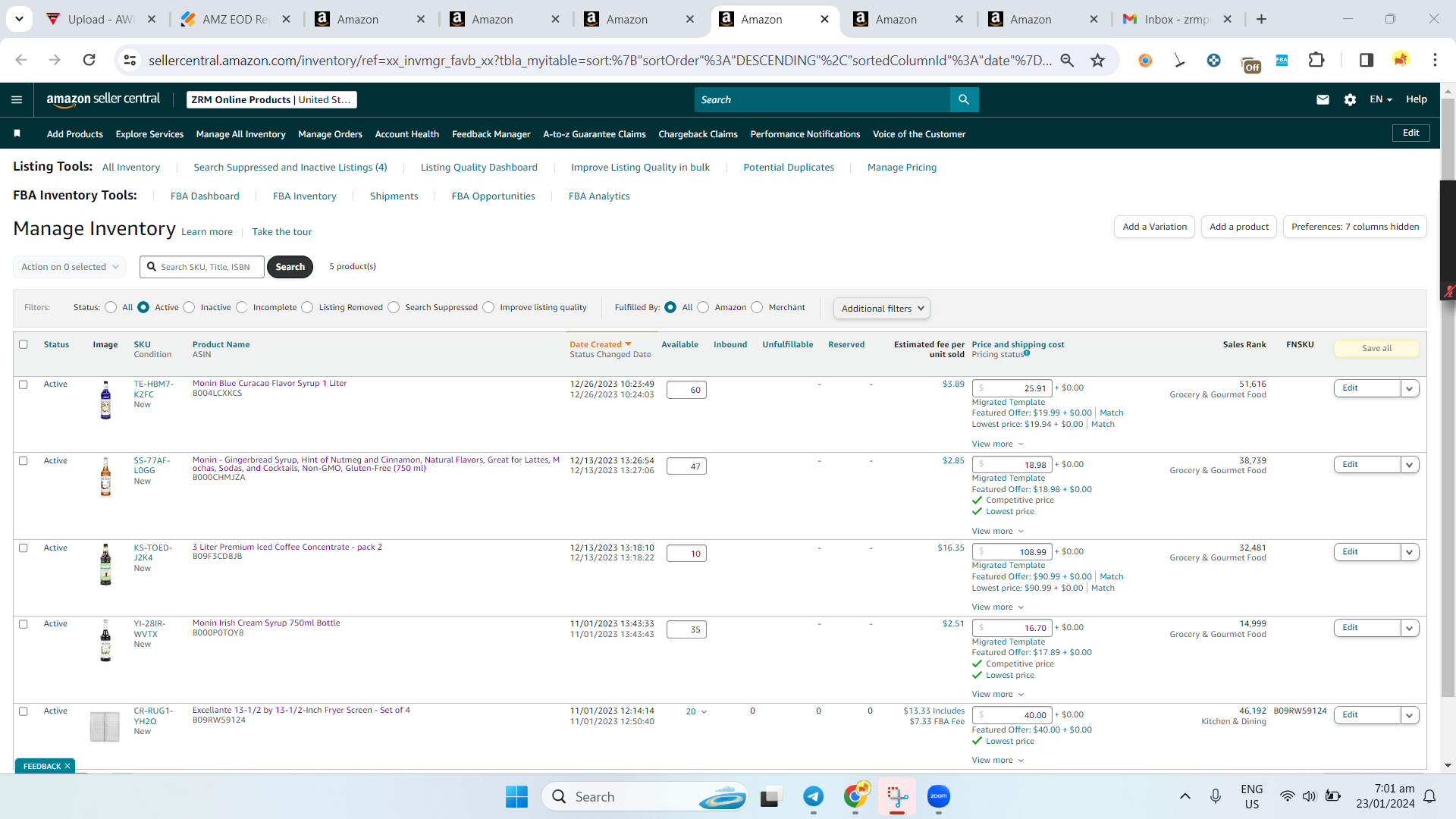Bookmark this page with the star icon

pos(1097,60)
